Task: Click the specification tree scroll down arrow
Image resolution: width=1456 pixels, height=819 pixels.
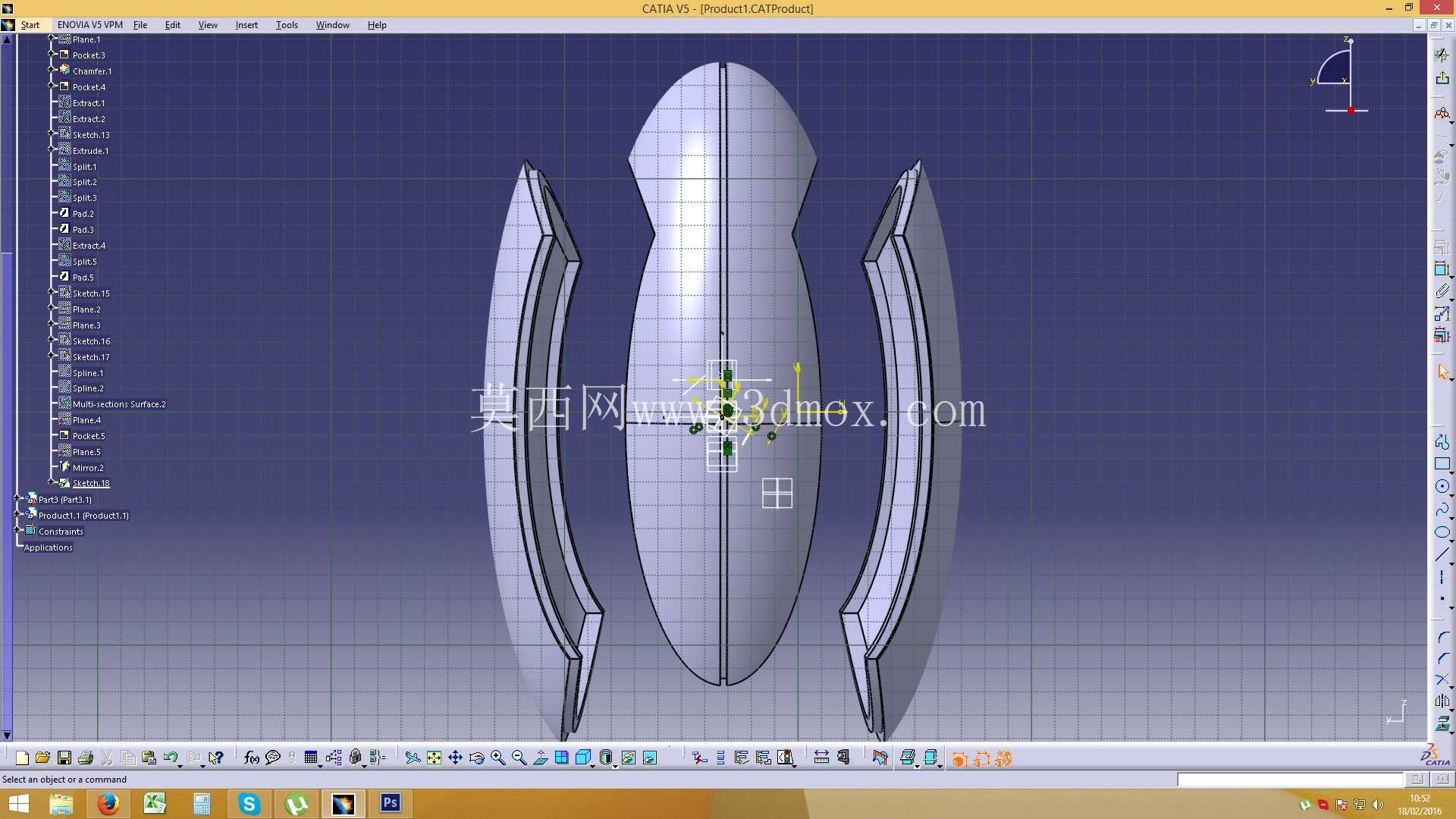Action: coord(7,736)
